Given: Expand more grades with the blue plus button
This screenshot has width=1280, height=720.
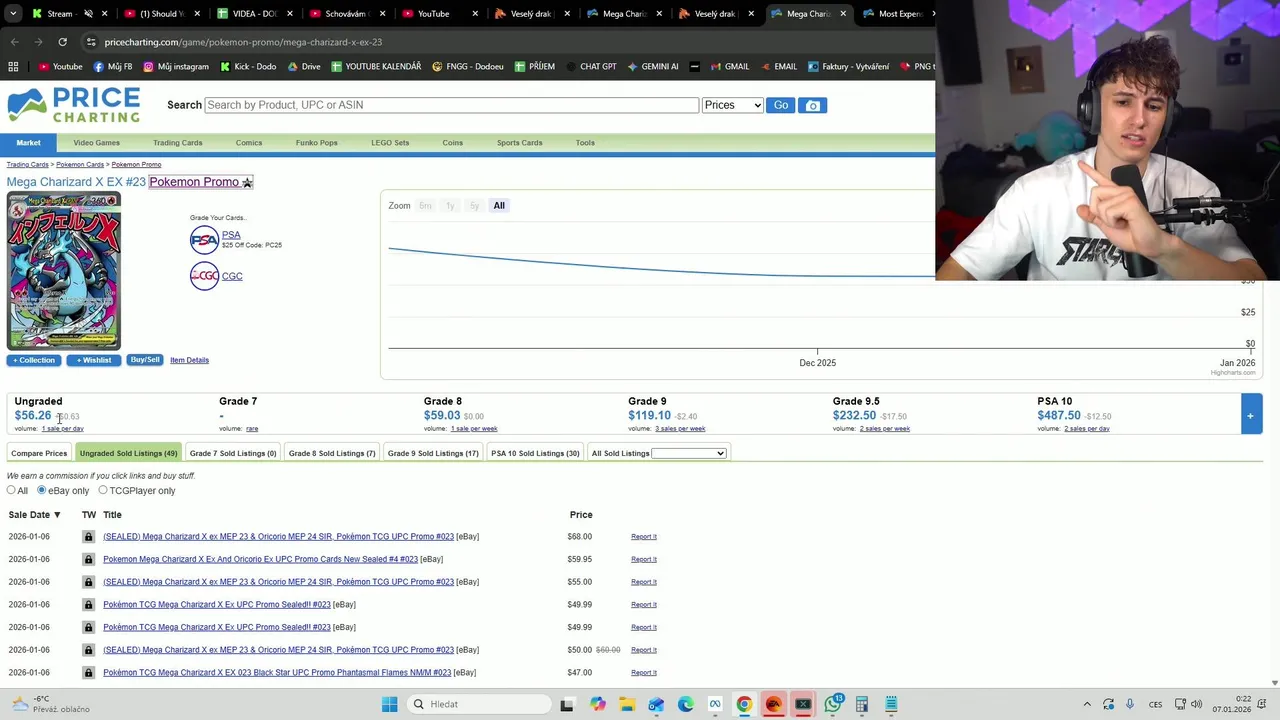Looking at the screenshot, I should point(1250,415).
